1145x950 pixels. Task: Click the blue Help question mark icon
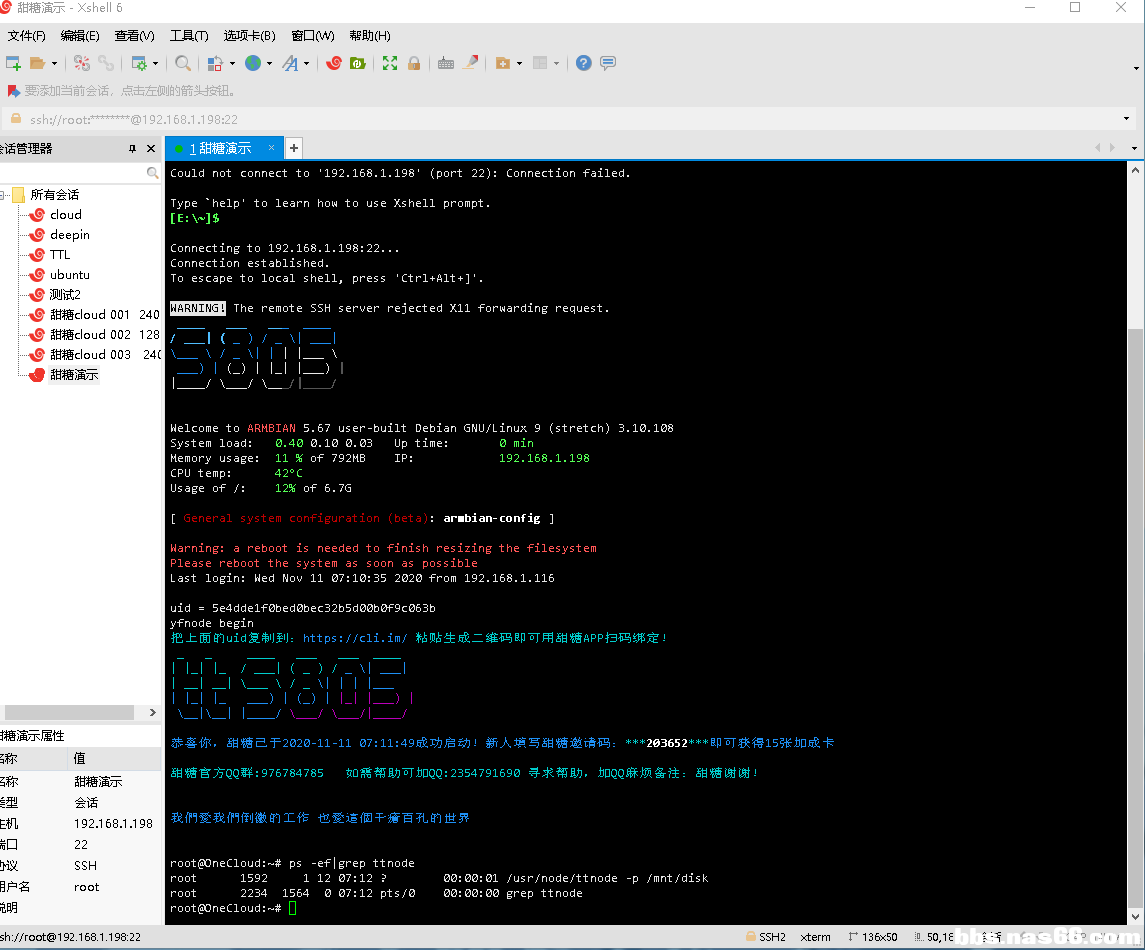[584, 63]
